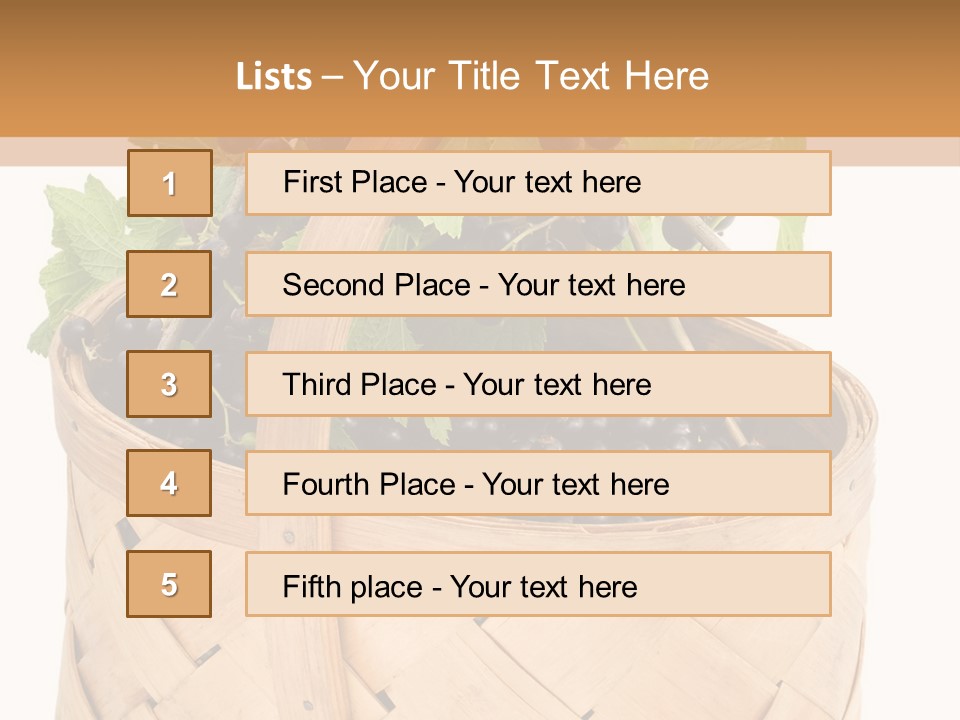Screen dimensions: 960x720
Task: Click the green leaf in background photo
Action: pyautogui.click(x=80, y=257)
